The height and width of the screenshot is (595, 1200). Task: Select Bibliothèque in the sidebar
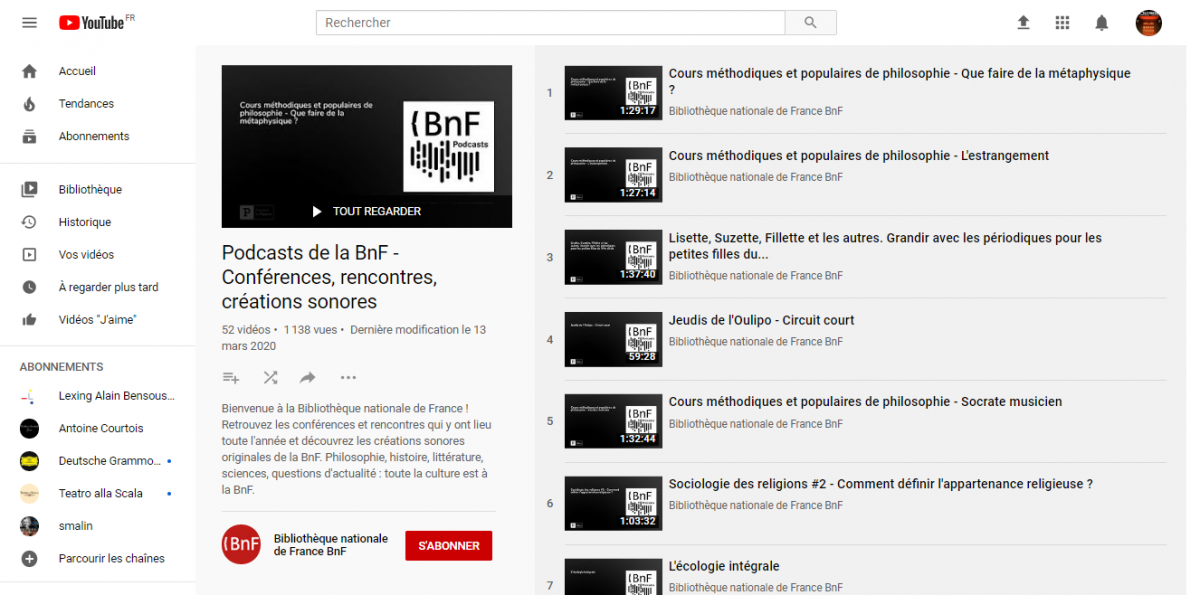90,189
